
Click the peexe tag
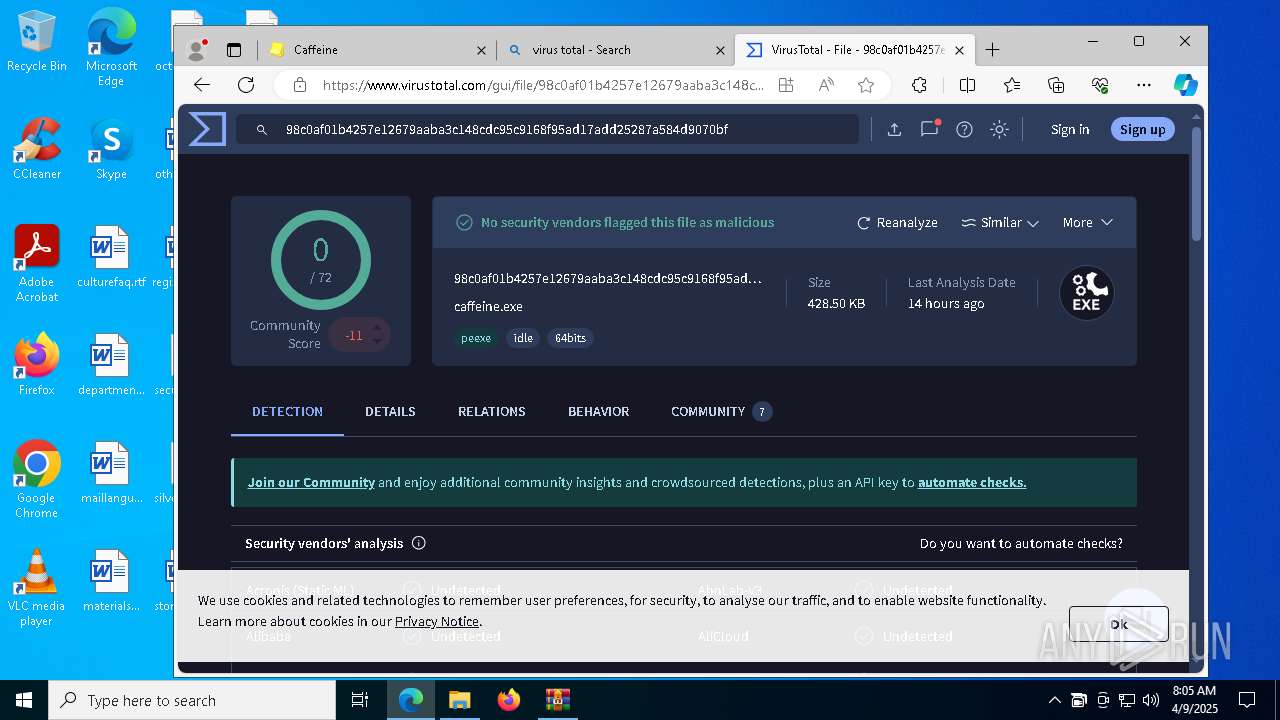point(476,338)
